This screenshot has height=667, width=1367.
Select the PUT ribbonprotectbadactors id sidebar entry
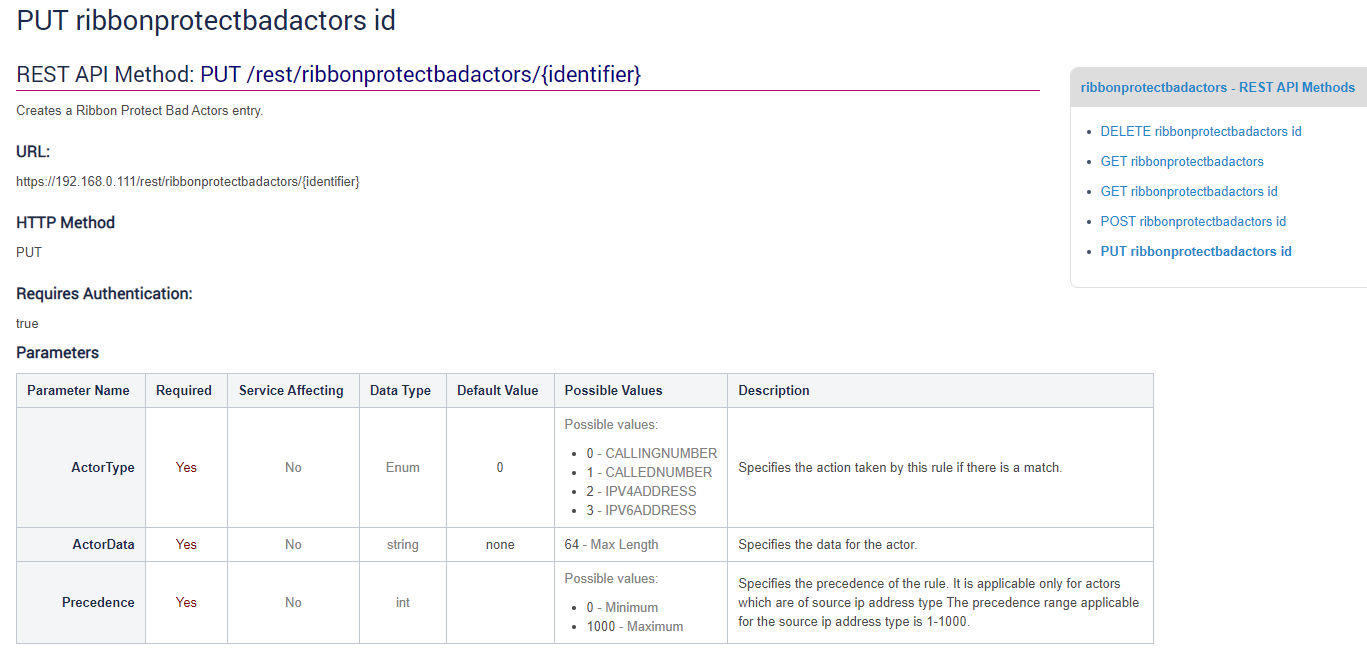[x=1196, y=251]
